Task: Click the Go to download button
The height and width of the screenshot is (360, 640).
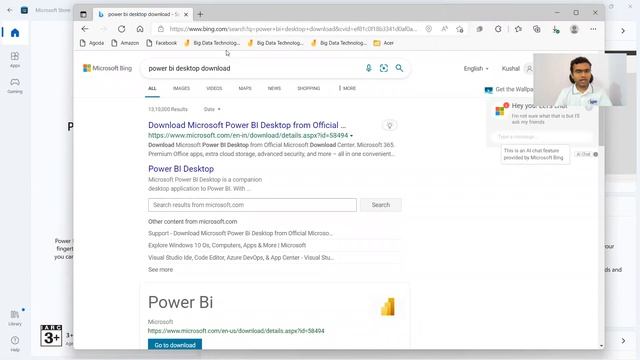Action: (x=175, y=345)
